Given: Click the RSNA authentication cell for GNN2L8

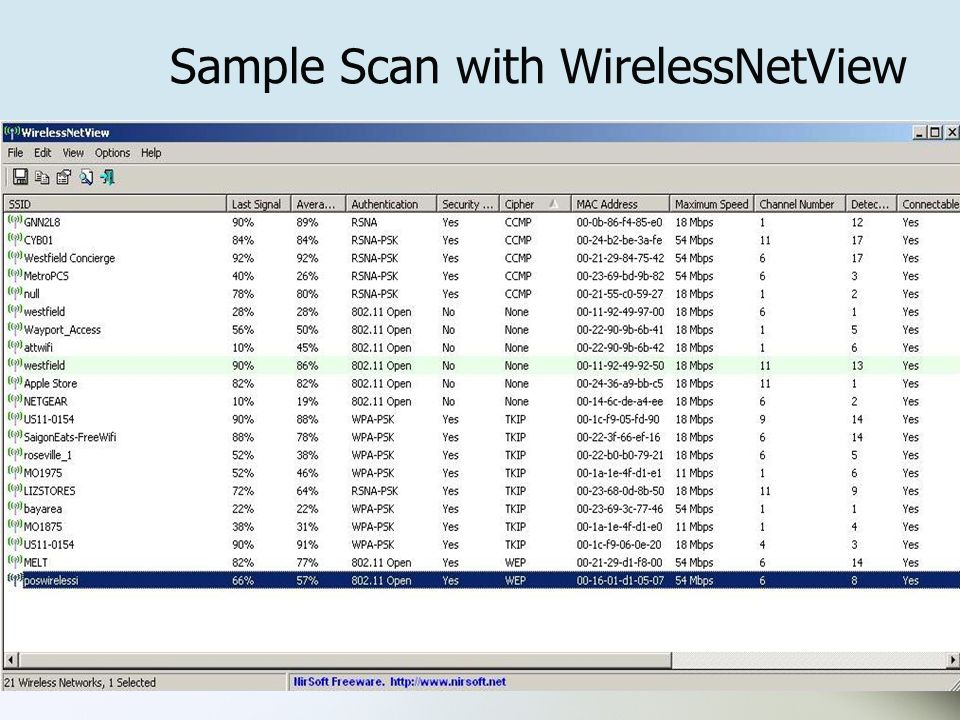Looking at the screenshot, I should coord(364,222).
